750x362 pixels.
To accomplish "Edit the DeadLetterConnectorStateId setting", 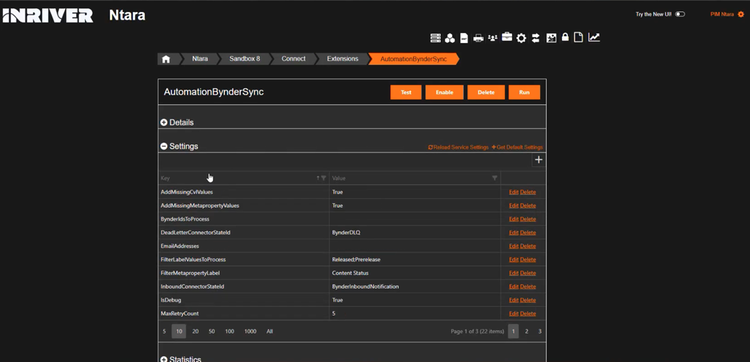I will pyautogui.click(x=514, y=233).
